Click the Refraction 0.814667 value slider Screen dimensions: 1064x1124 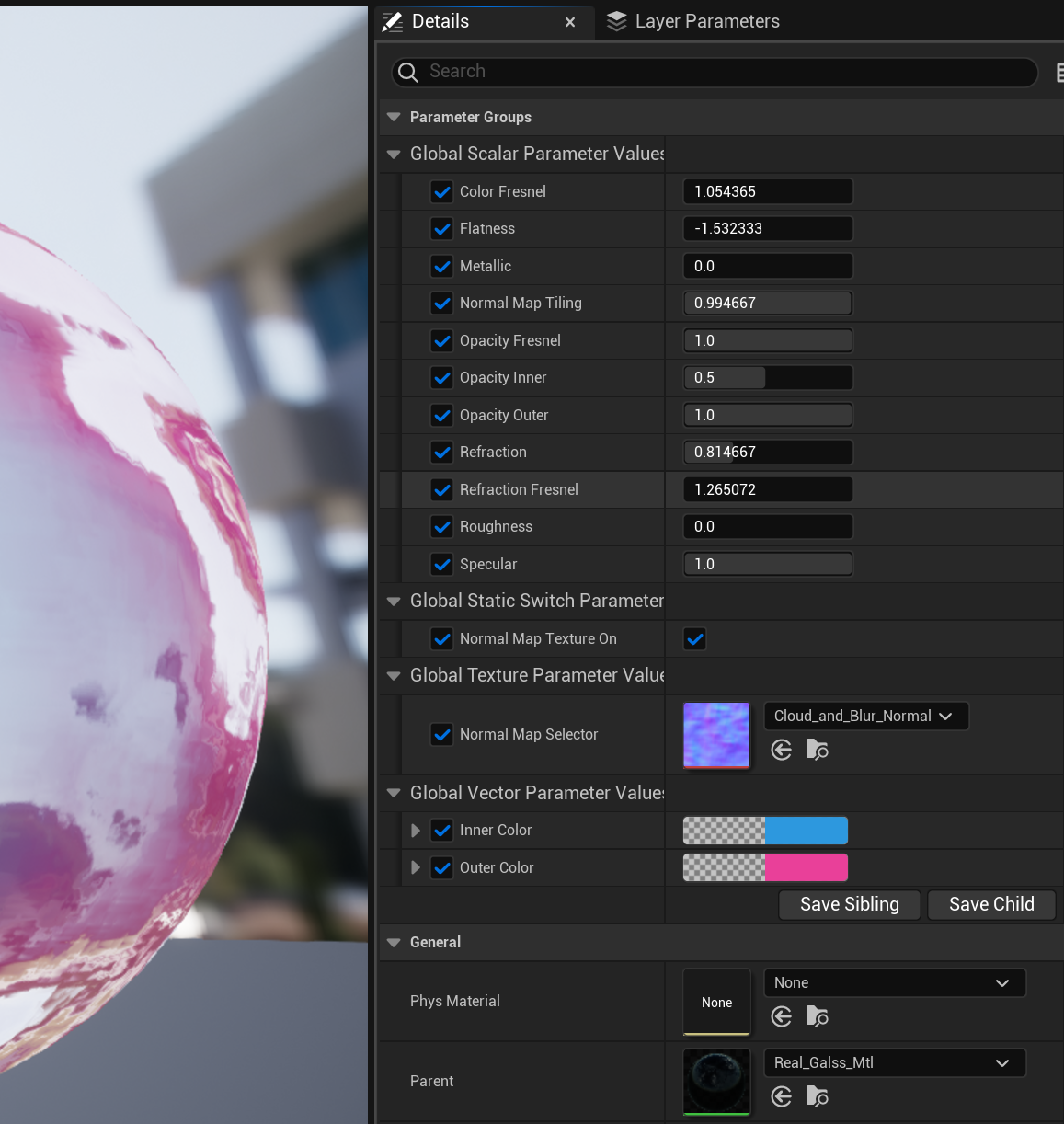(768, 452)
